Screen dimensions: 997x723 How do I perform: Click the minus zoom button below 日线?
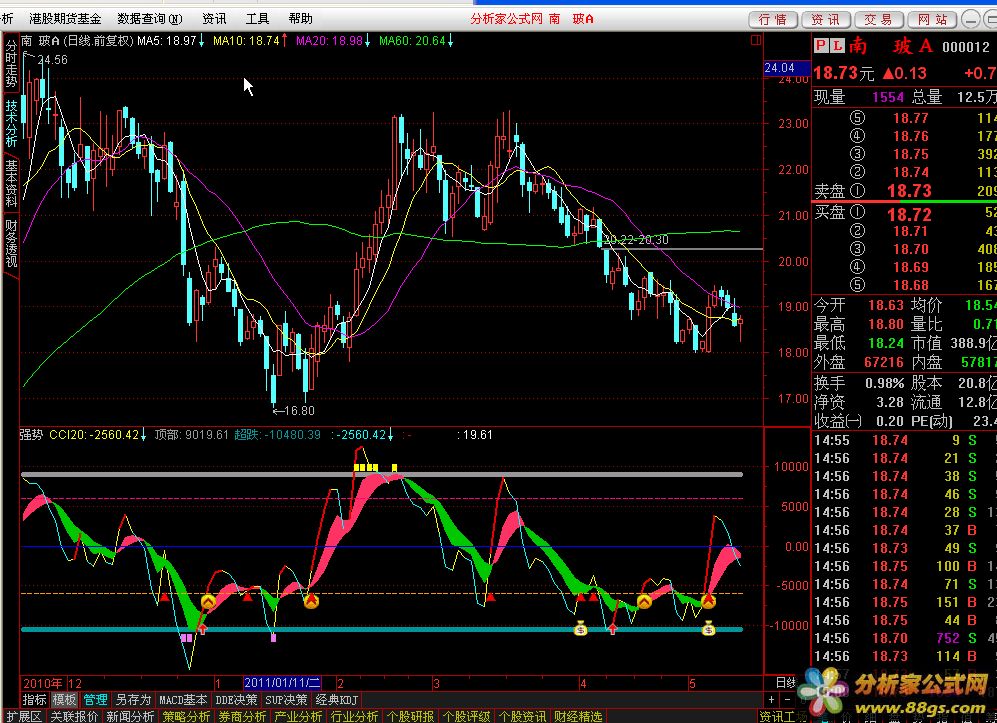point(787,699)
